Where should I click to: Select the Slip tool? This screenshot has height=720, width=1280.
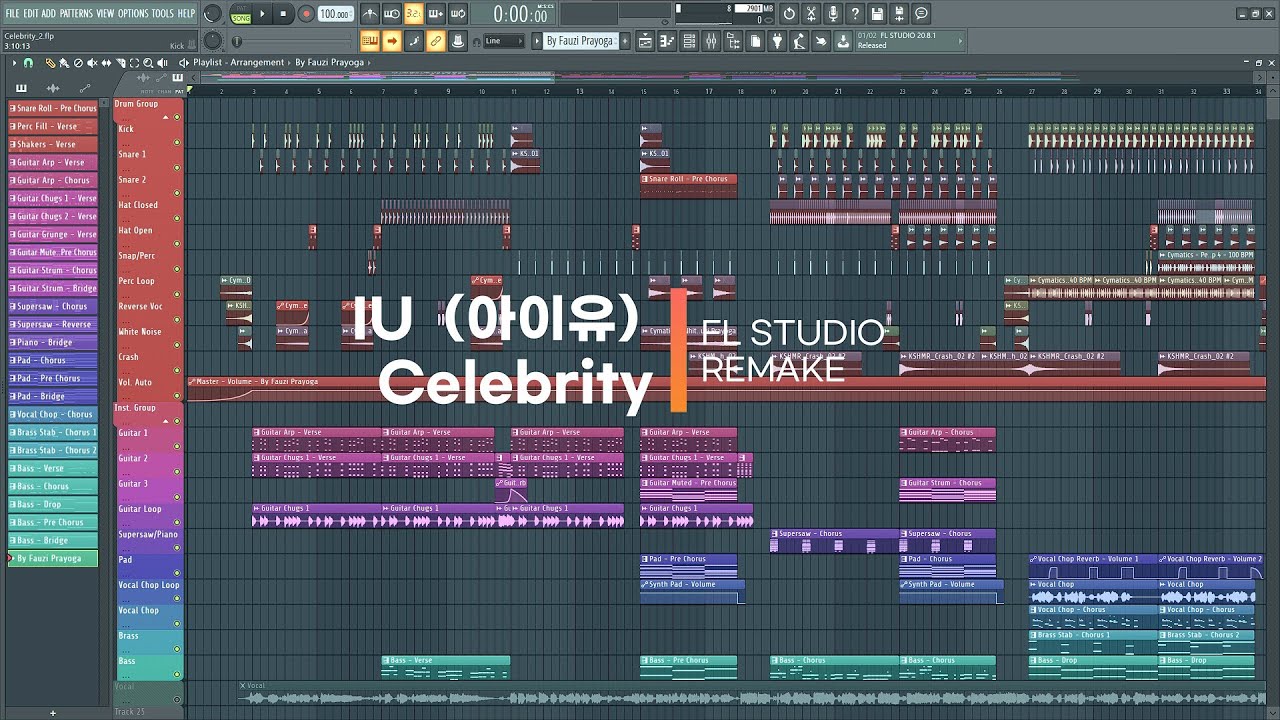106,63
